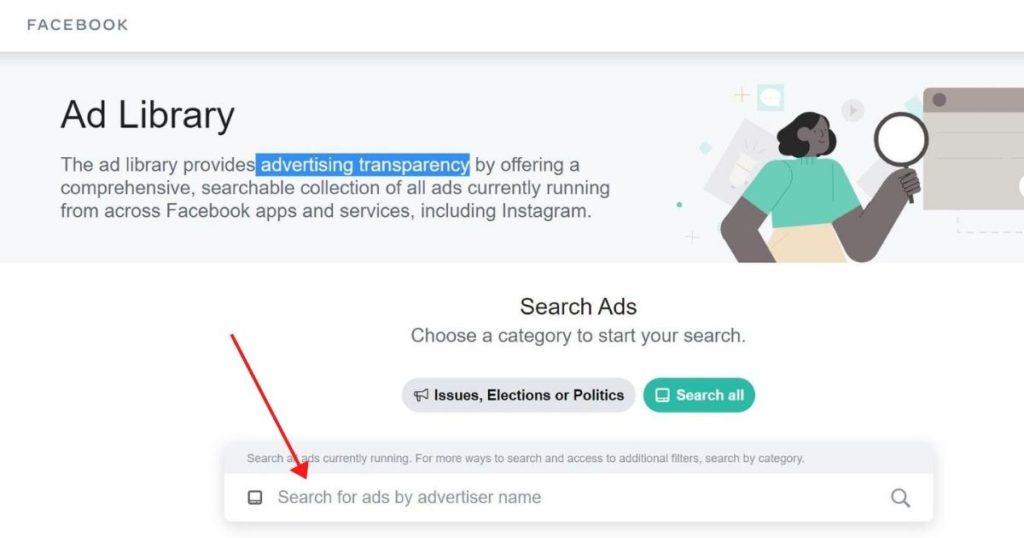Click the hint text above the search field
Image resolution: width=1024 pixels, height=538 pixels.
525,458
